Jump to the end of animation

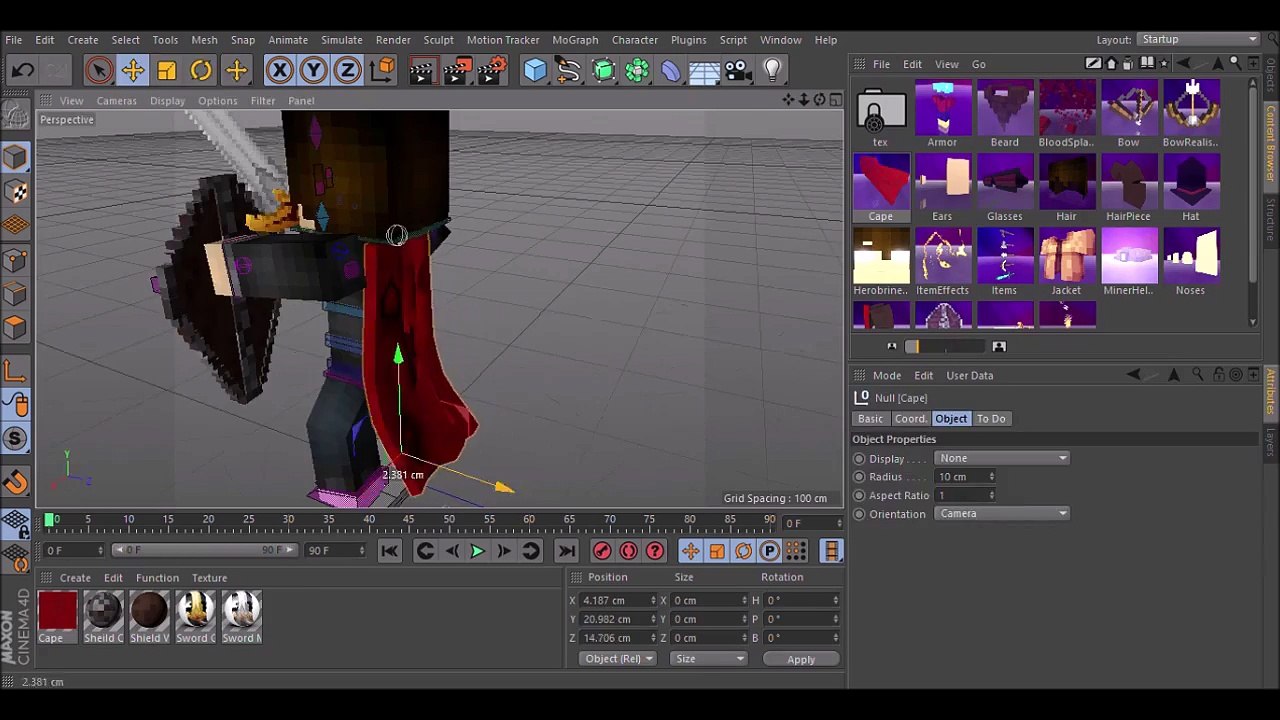[x=567, y=551]
